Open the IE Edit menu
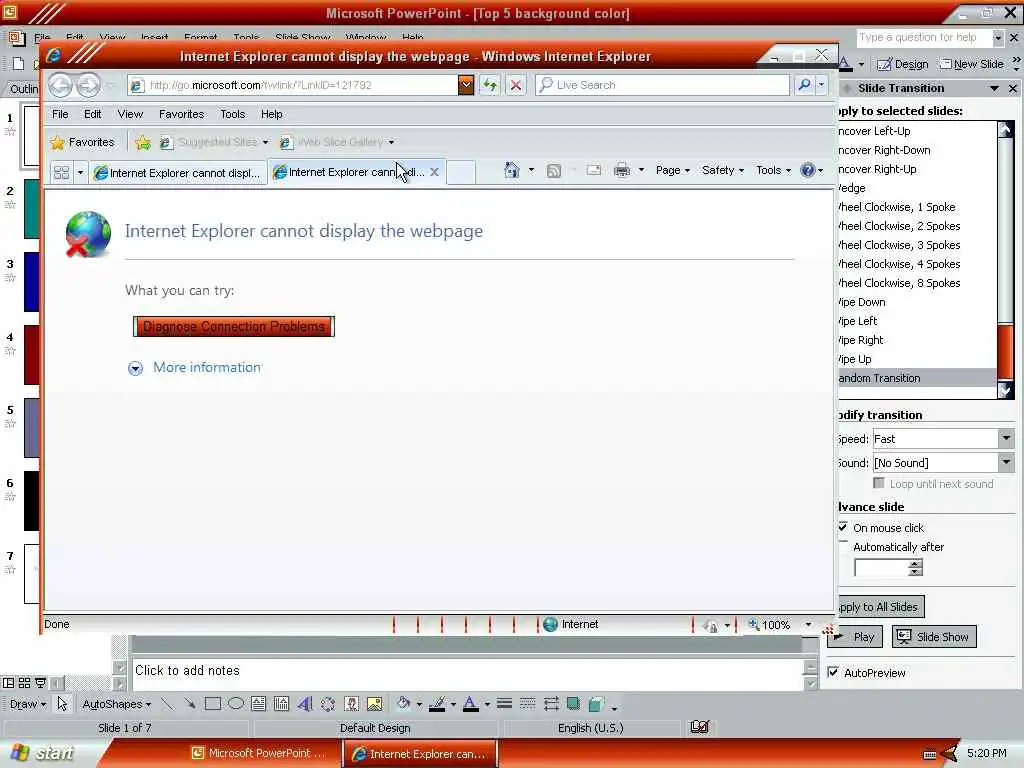The height and width of the screenshot is (768, 1024). click(x=93, y=114)
